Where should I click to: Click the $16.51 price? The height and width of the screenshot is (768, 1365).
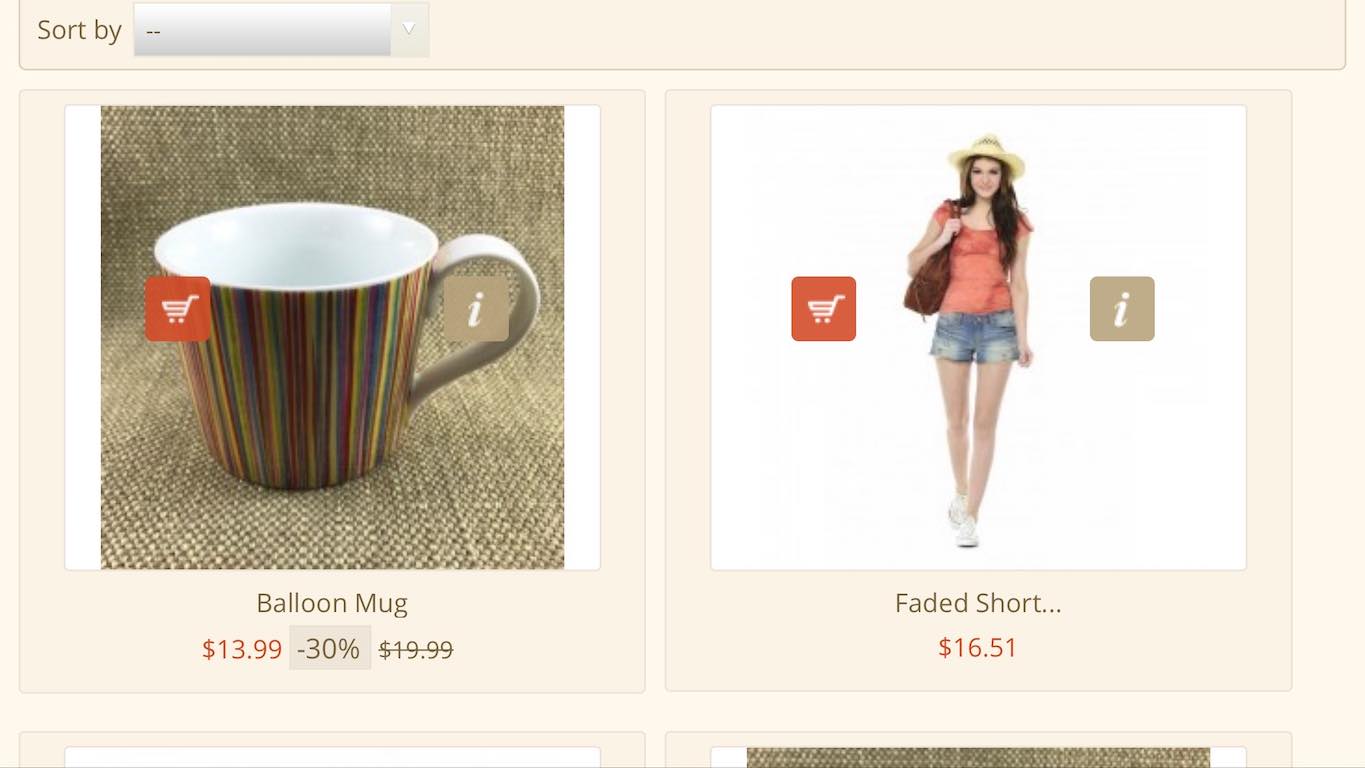978,647
